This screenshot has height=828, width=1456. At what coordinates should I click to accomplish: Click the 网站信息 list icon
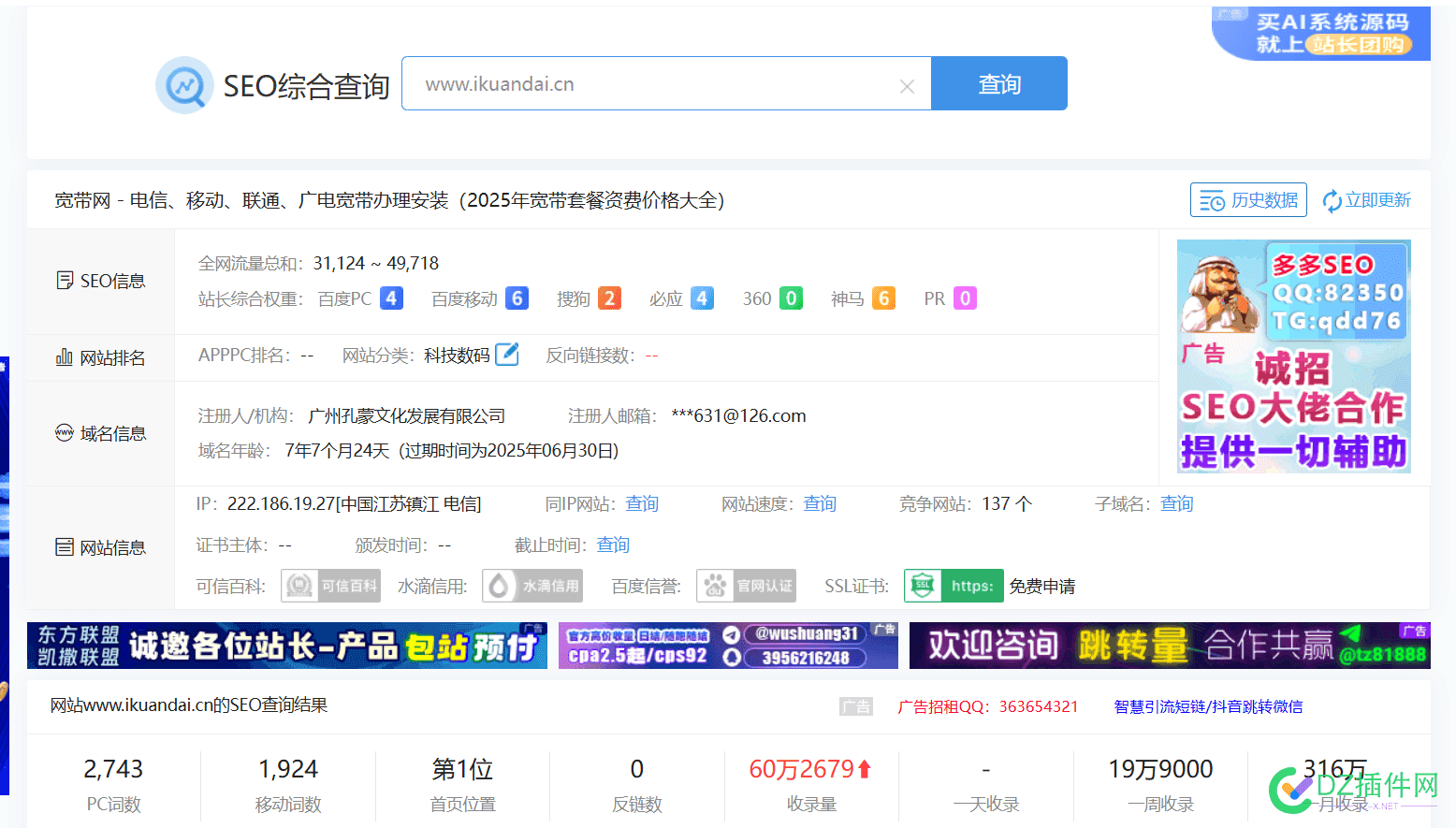65,546
